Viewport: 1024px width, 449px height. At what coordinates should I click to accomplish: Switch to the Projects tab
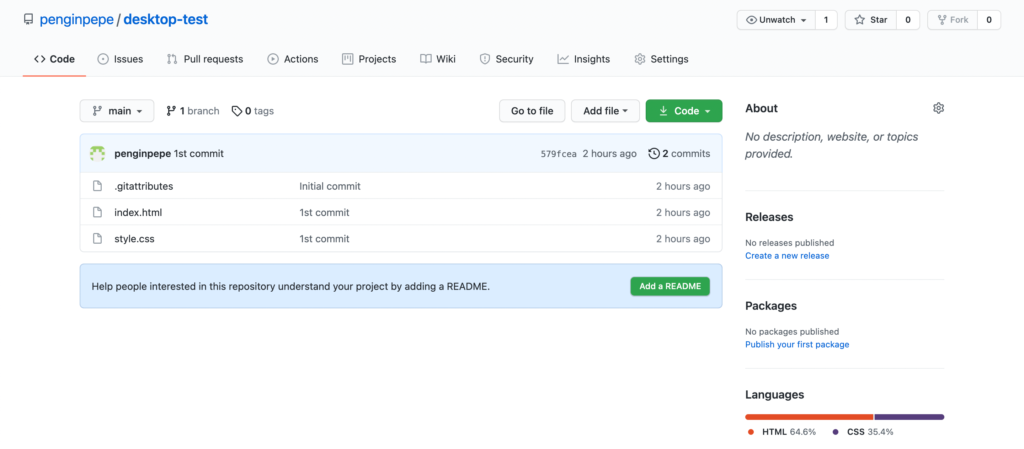click(369, 59)
